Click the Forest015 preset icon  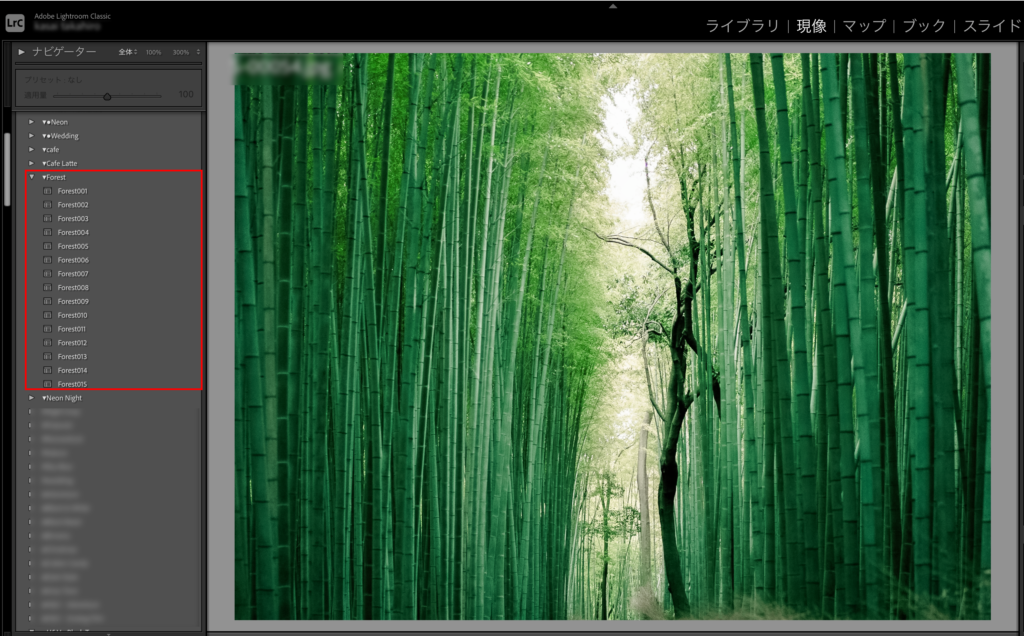pyautogui.click(x=47, y=384)
